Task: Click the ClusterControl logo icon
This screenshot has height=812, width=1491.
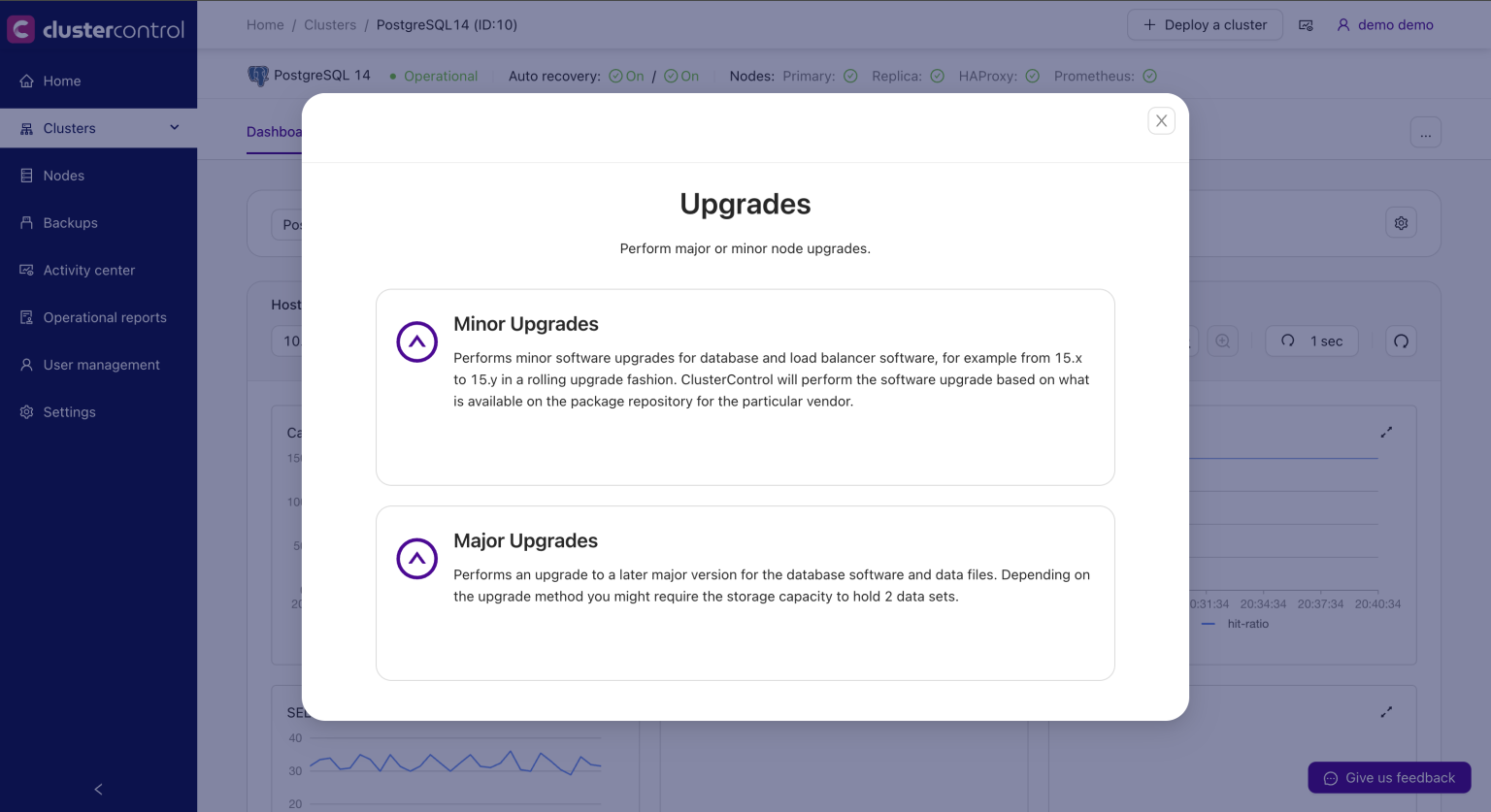Action: tap(21, 29)
